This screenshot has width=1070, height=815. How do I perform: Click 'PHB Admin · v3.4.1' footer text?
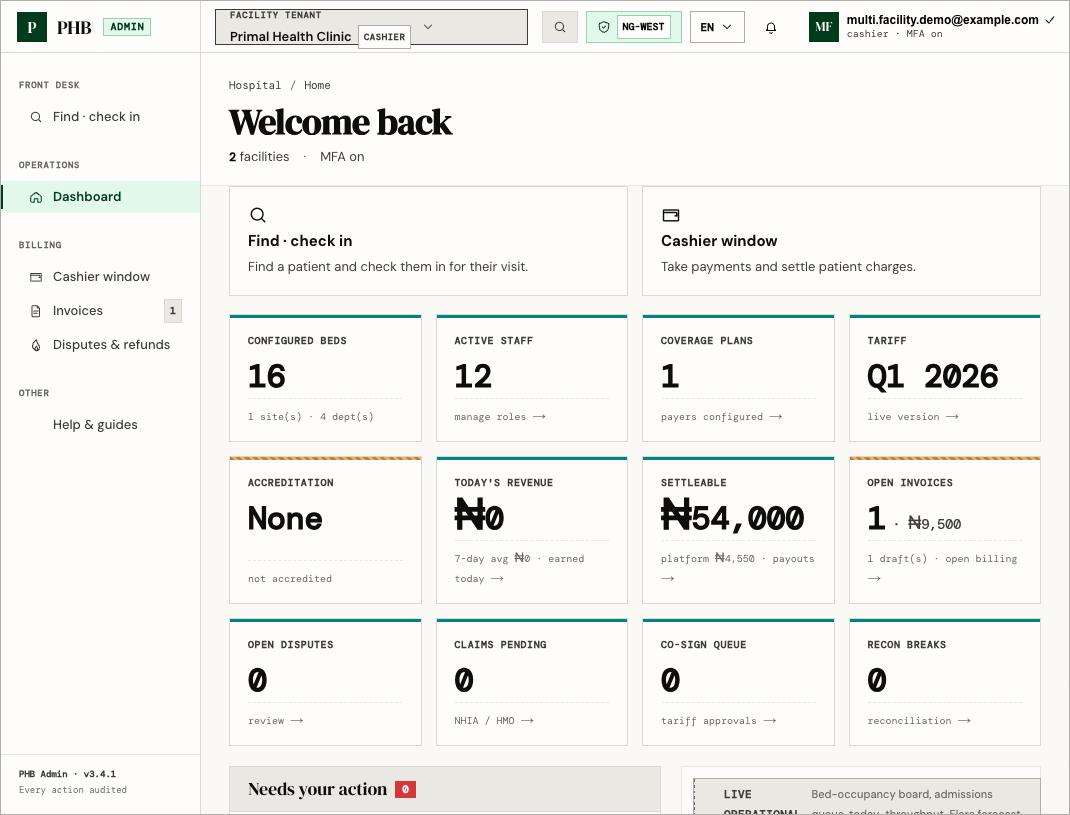[x=68, y=774]
